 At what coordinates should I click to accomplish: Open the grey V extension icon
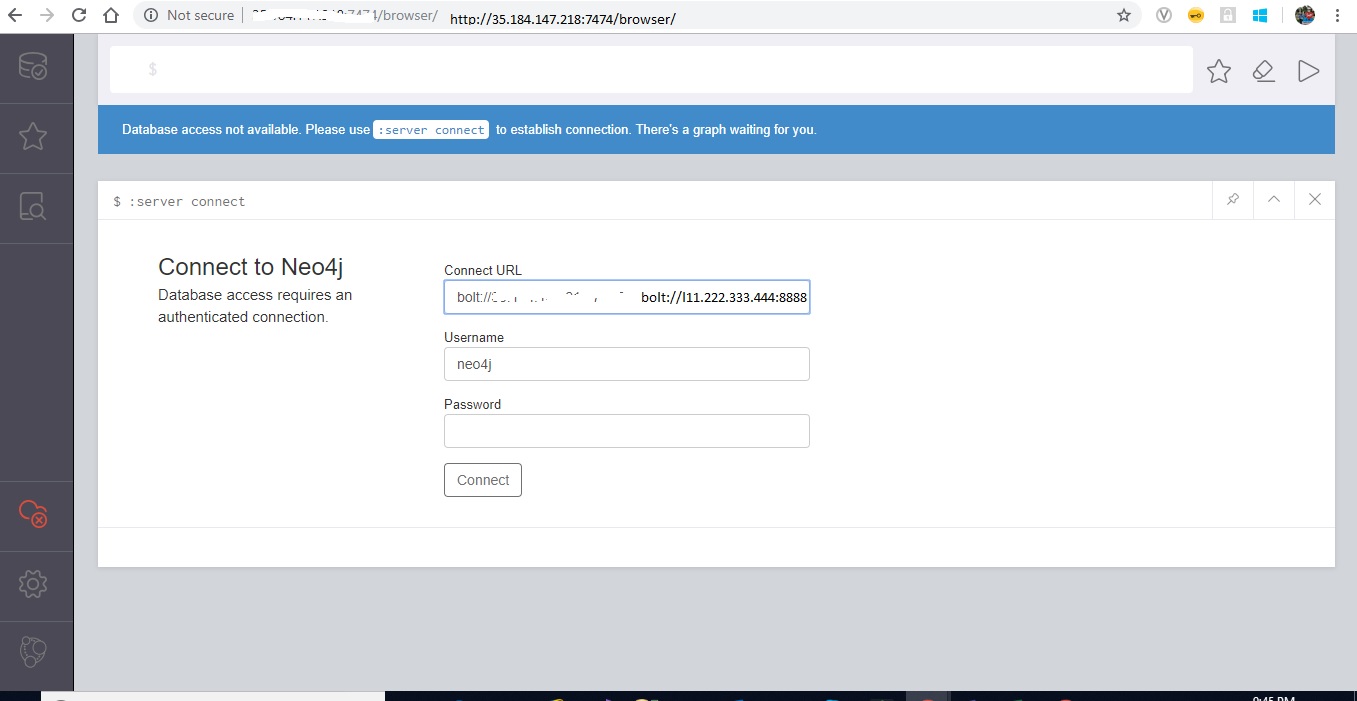1164,15
